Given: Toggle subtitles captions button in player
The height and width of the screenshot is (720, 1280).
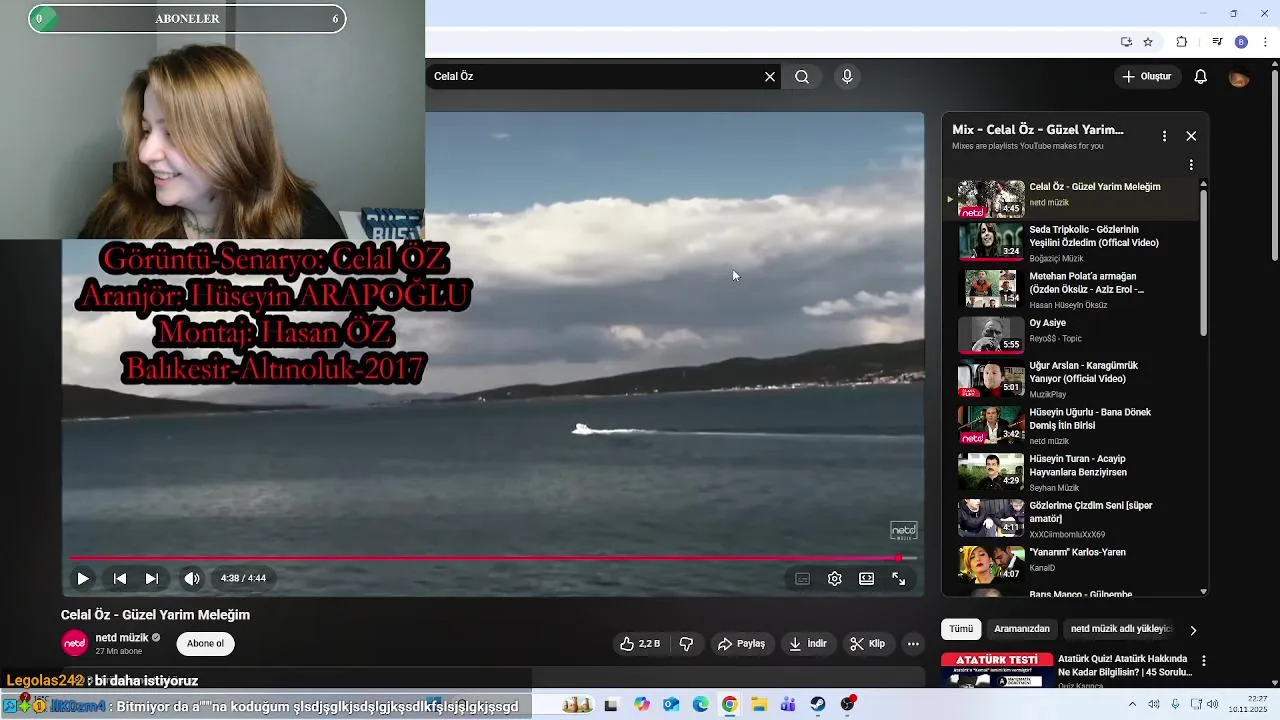Looking at the screenshot, I should (802, 578).
